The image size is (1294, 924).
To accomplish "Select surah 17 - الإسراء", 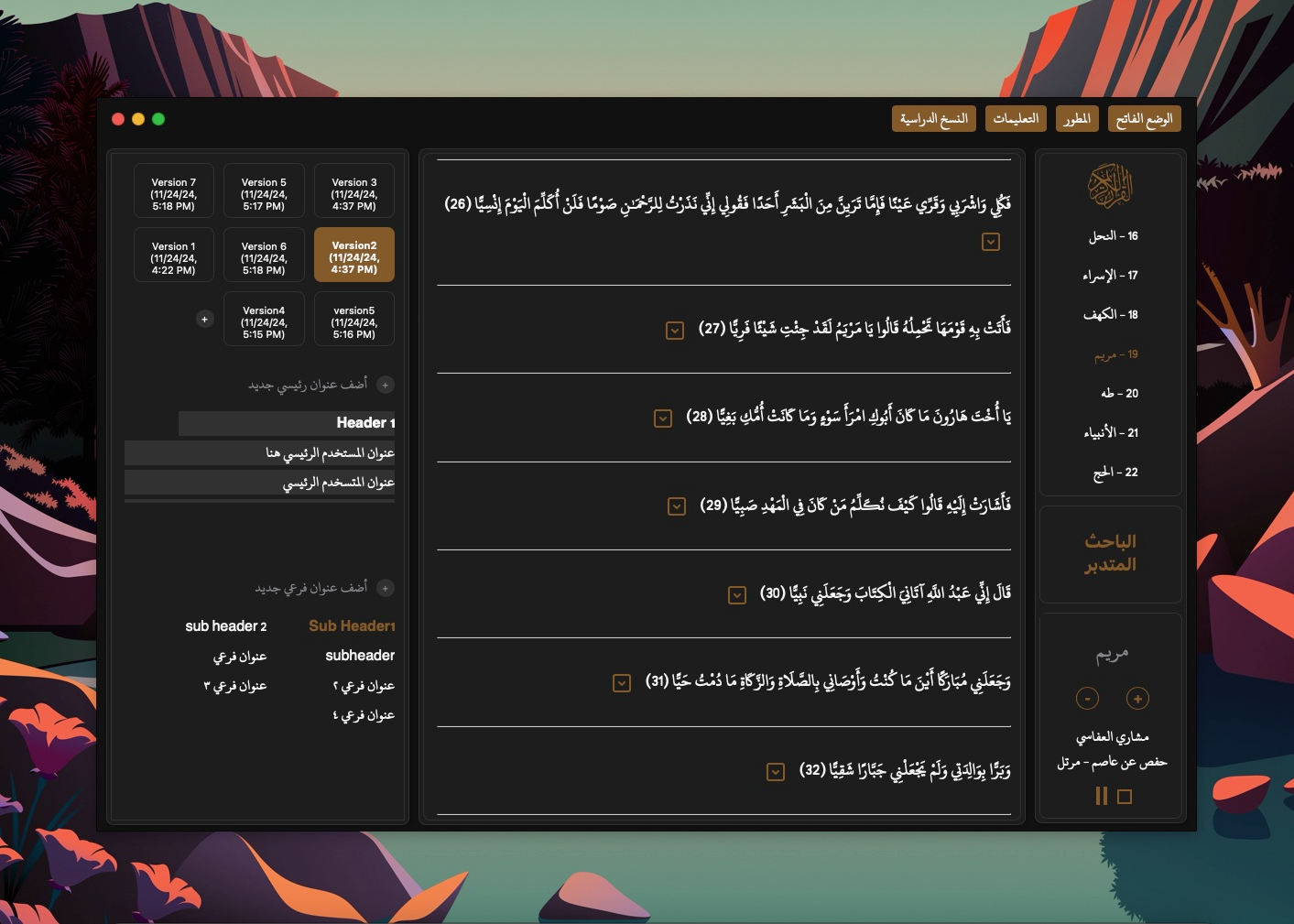I will point(1110,276).
